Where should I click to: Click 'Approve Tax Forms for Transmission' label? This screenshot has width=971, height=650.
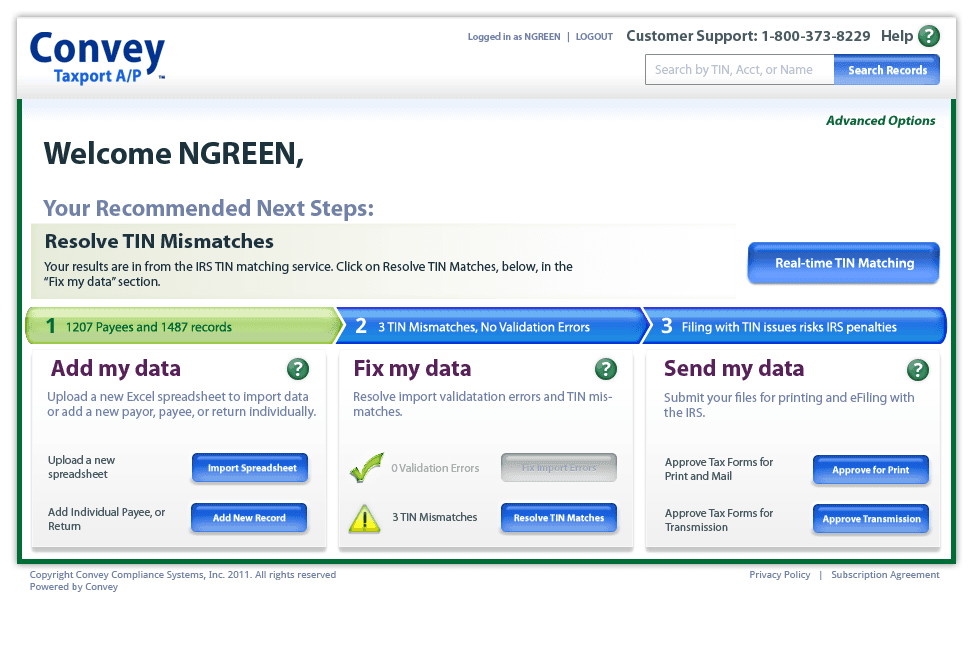click(719, 520)
